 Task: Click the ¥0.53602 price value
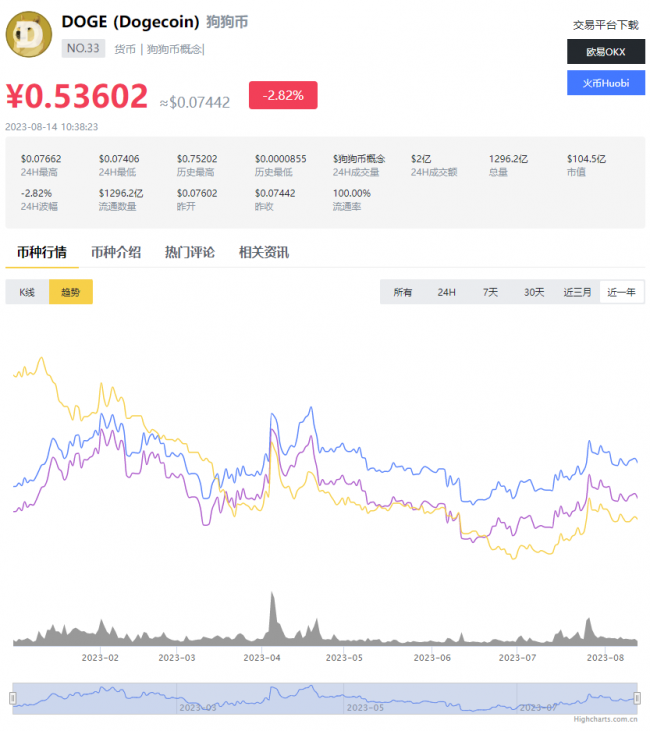(77, 96)
